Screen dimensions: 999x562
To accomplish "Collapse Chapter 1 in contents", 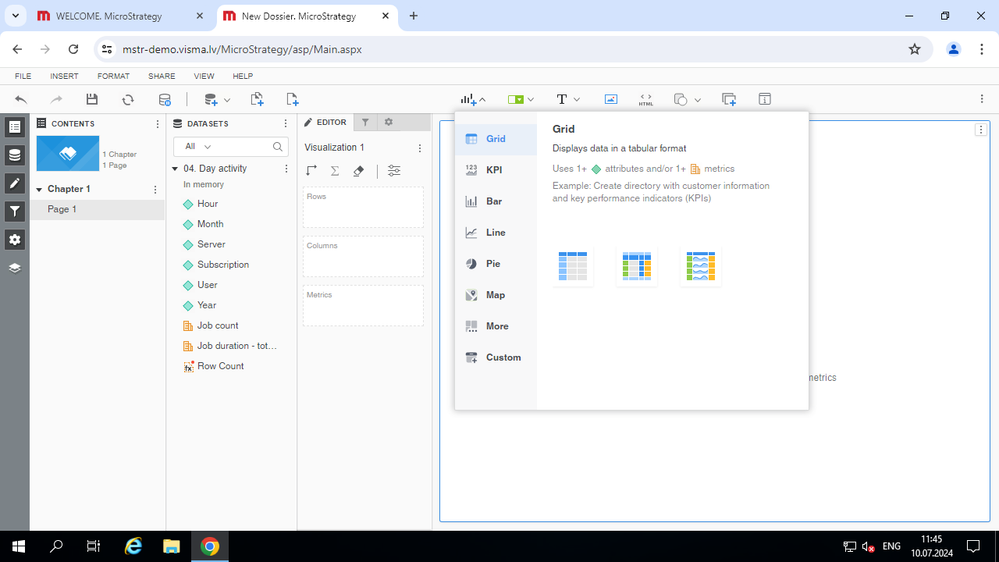I will pyautogui.click(x=39, y=189).
